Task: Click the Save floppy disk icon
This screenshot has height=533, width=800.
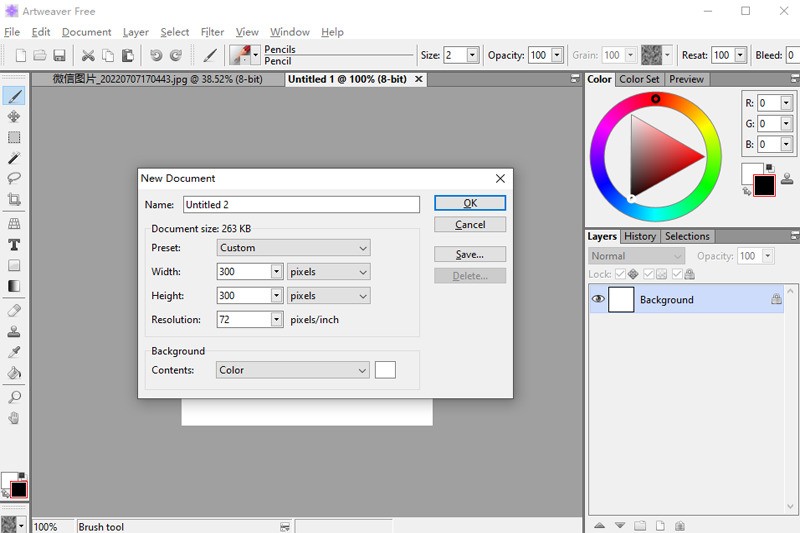Action: point(59,56)
